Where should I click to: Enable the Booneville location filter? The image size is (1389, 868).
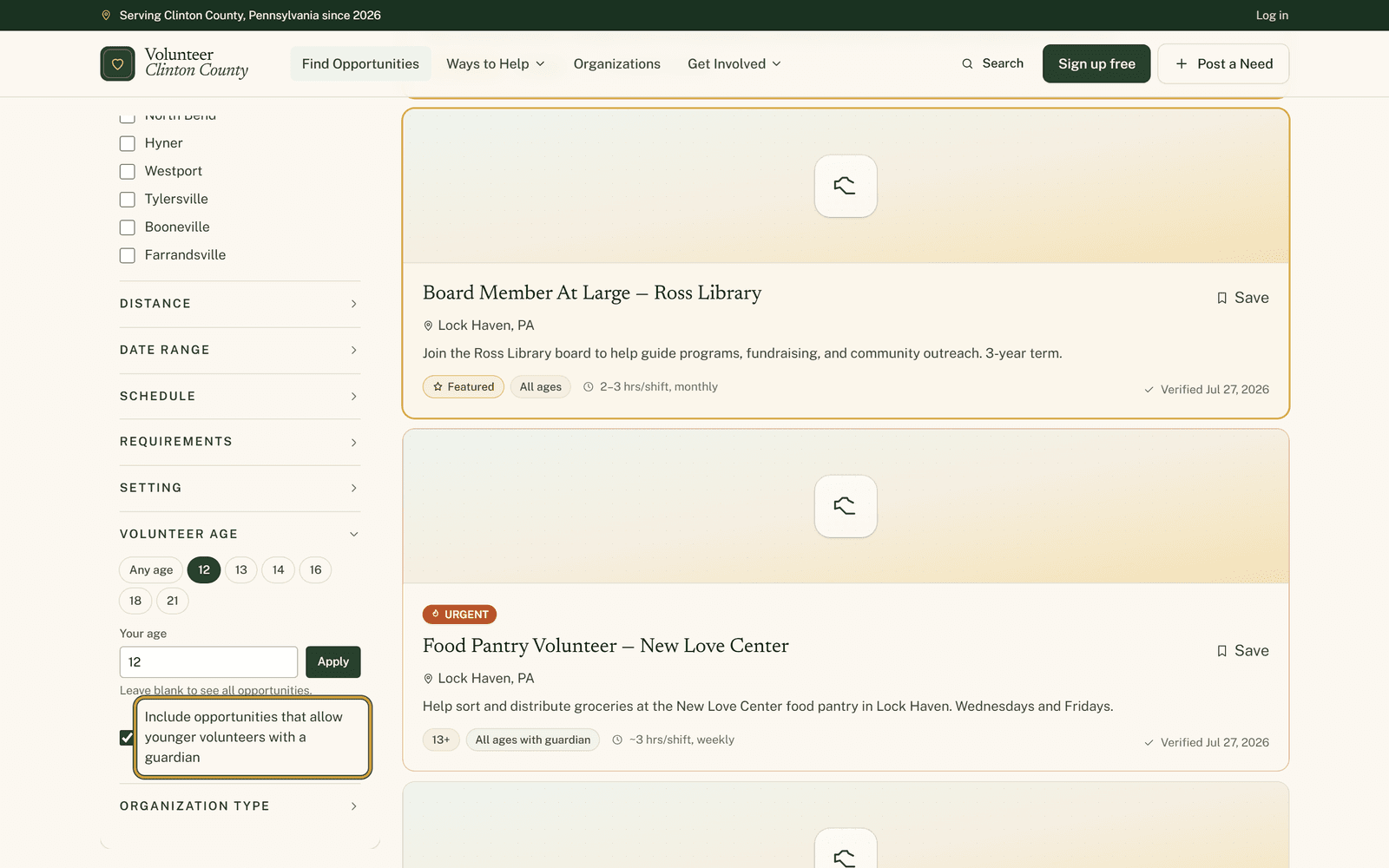[x=128, y=227]
